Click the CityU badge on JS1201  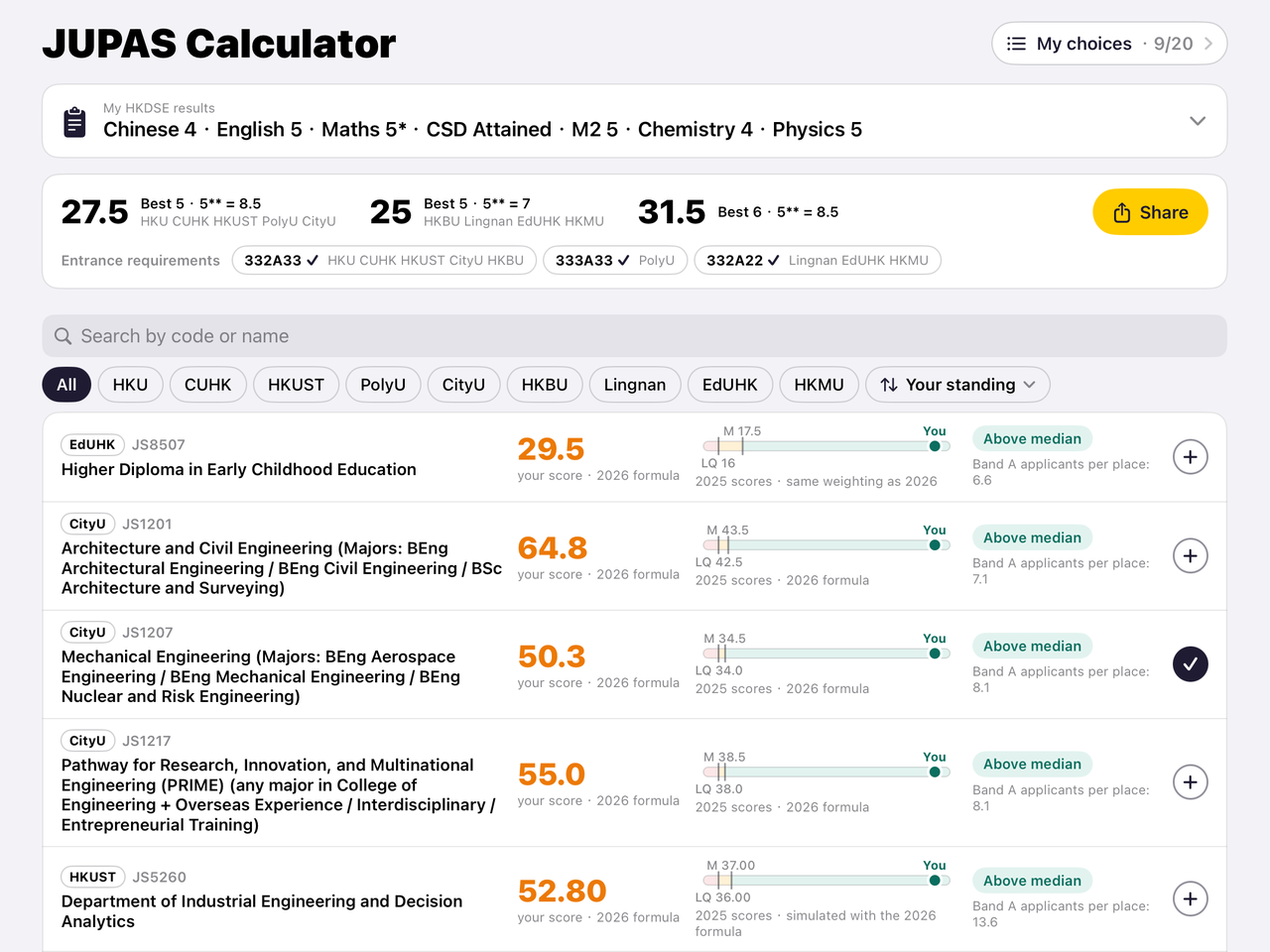pyautogui.click(x=87, y=524)
